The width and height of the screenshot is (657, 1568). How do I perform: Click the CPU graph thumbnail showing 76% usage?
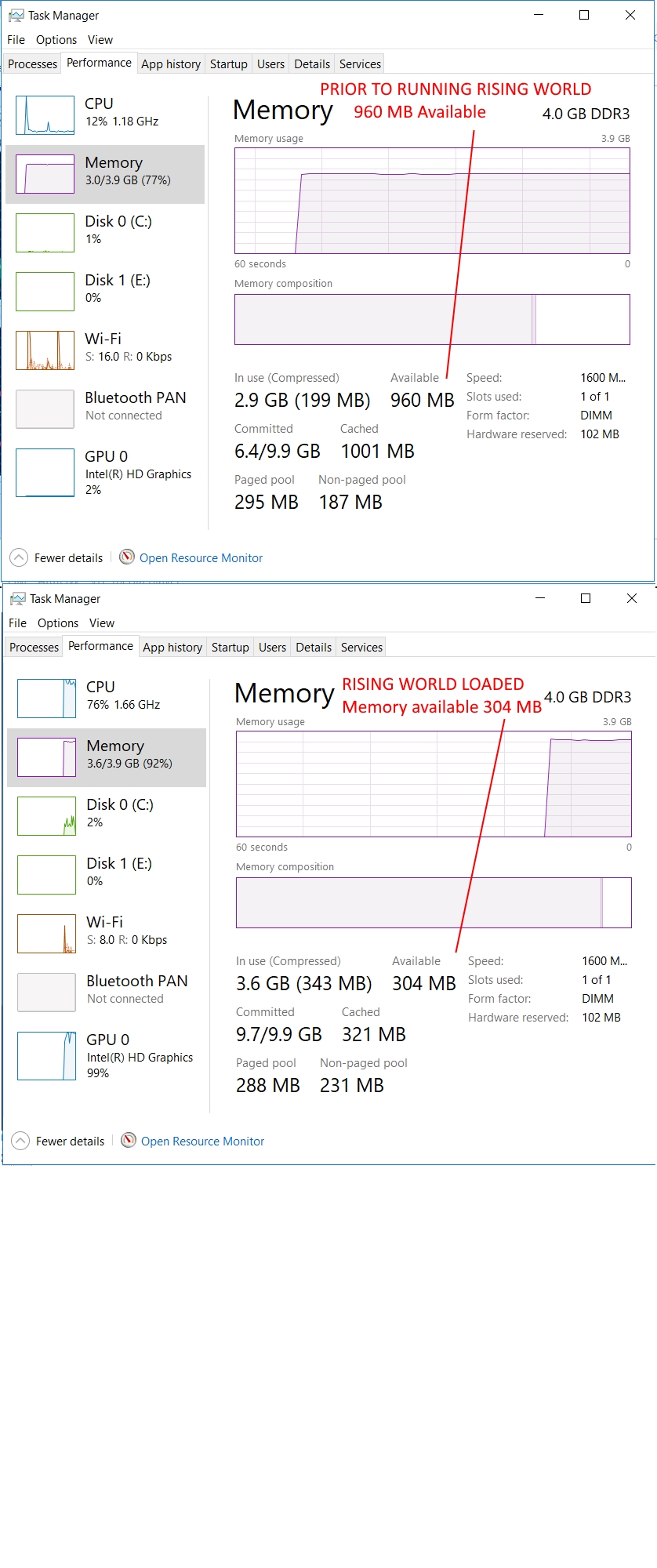click(46, 699)
